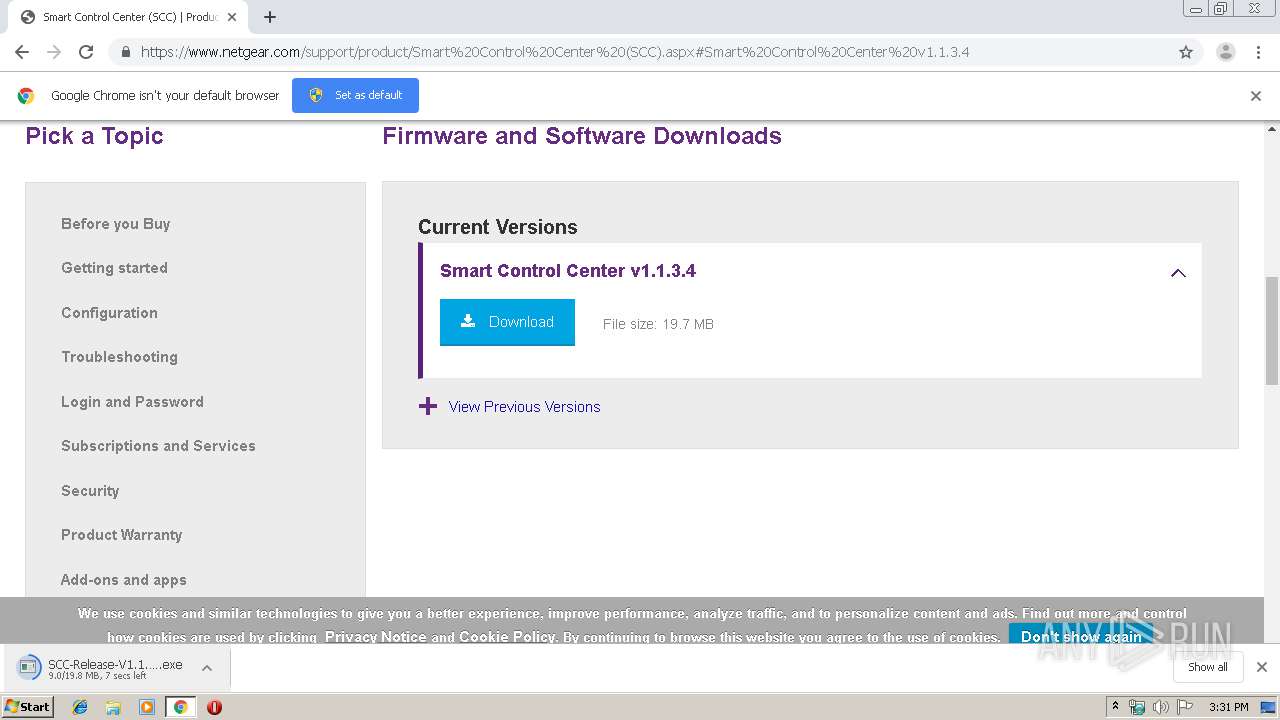Click the red antivirus taskbar icon
This screenshot has height=720, width=1280.
click(x=214, y=707)
